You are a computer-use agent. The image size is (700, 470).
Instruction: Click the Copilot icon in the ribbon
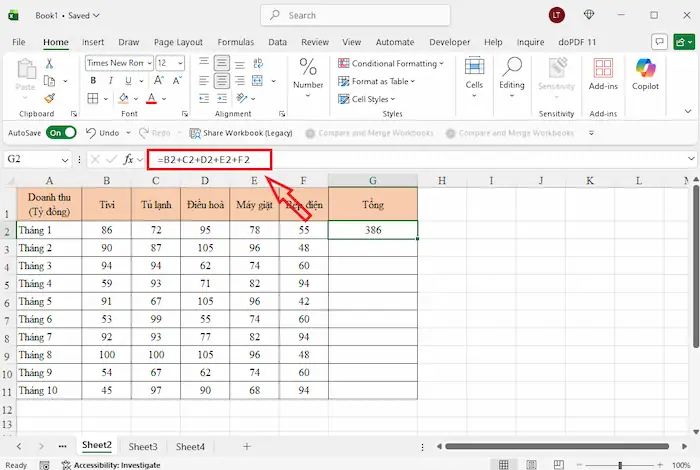pos(645,73)
